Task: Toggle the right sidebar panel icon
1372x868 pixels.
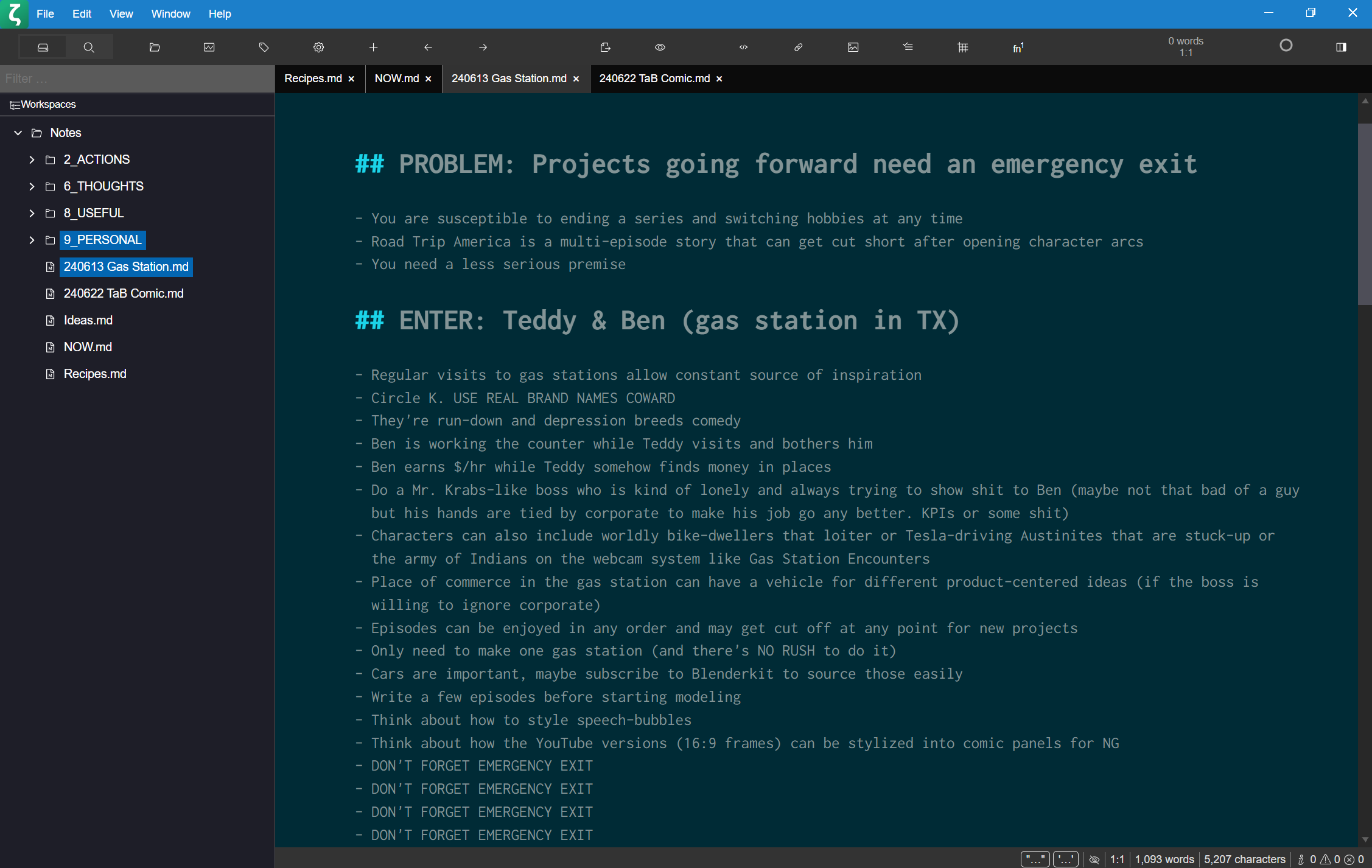Action: [1341, 47]
